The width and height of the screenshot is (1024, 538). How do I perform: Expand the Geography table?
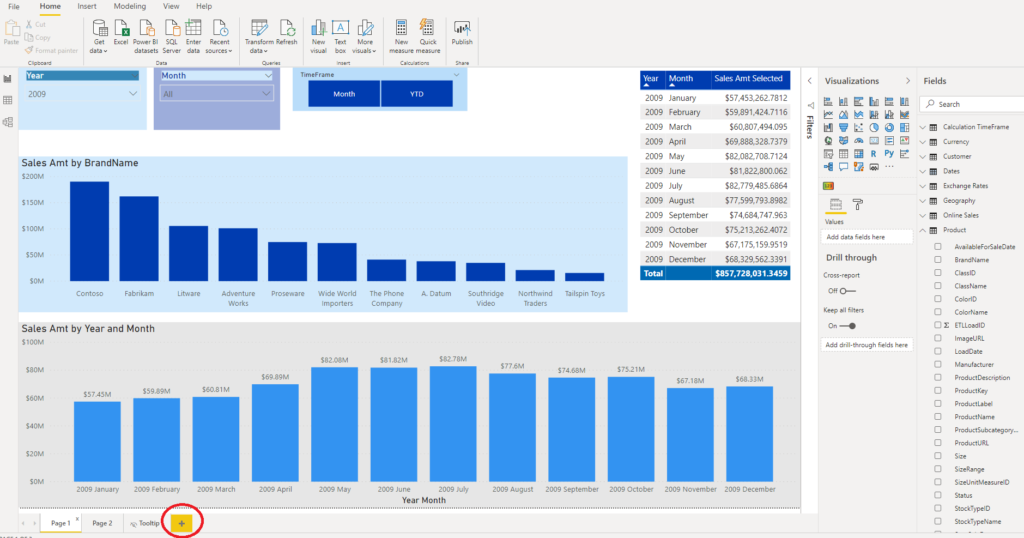tap(923, 200)
